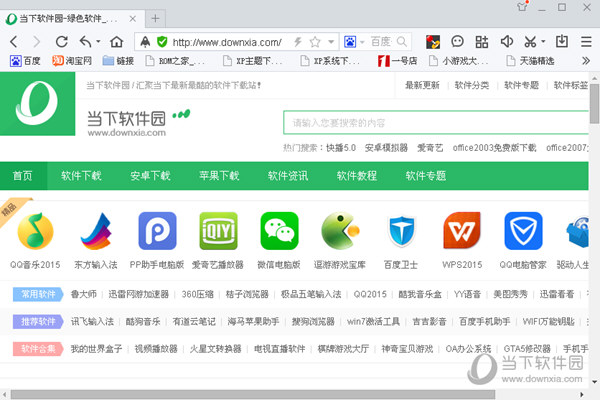Open the 一号店 bookmark
Viewport: 600px width, 400px height.
[x=398, y=60]
